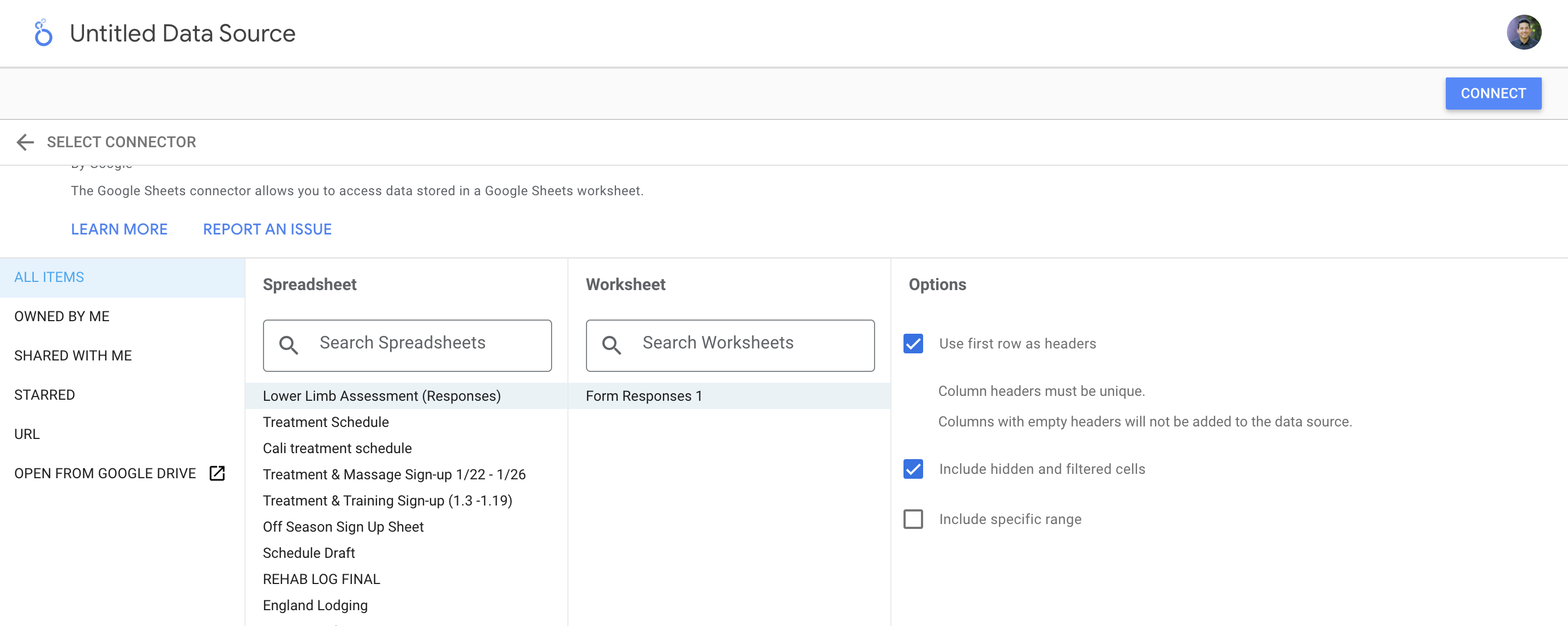Open the STARRED filter

tap(122, 395)
